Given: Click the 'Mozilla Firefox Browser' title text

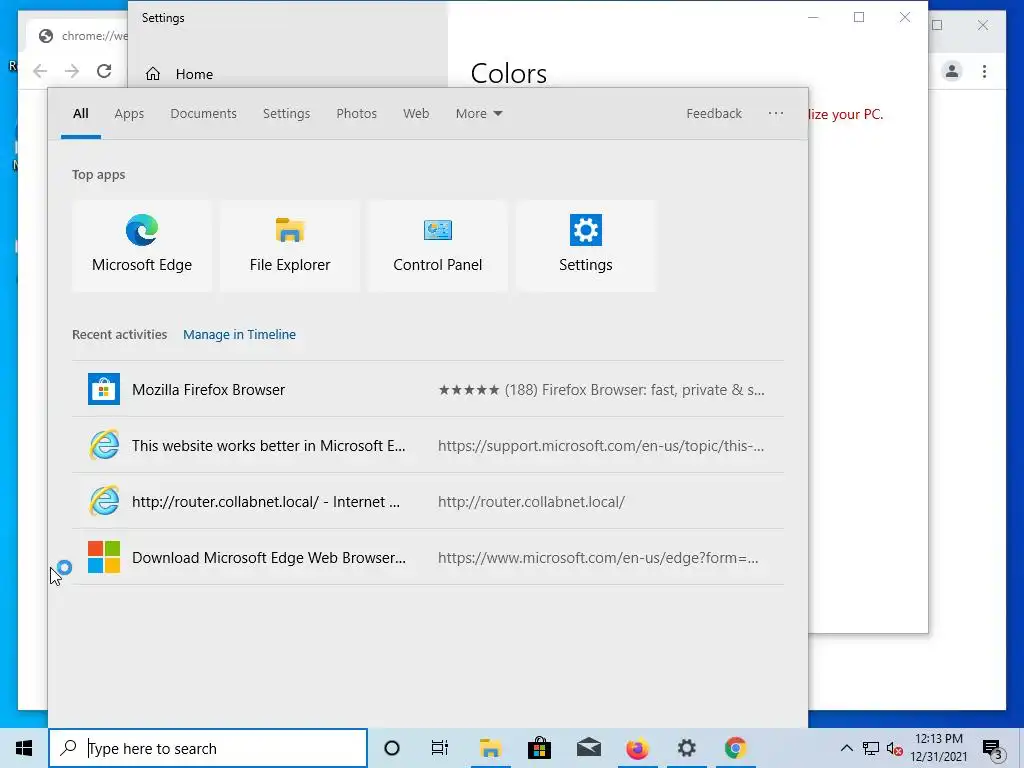Looking at the screenshot, I should (x=208, y=389).
